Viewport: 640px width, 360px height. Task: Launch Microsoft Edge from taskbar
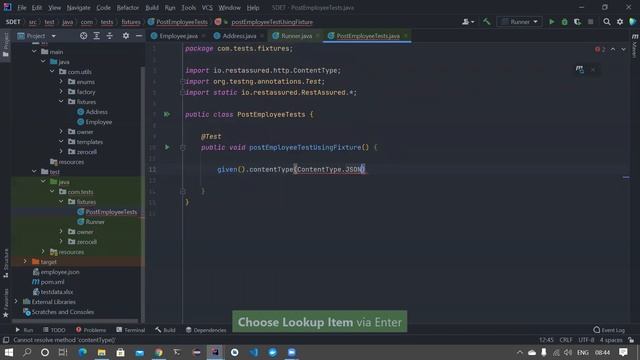82,352
